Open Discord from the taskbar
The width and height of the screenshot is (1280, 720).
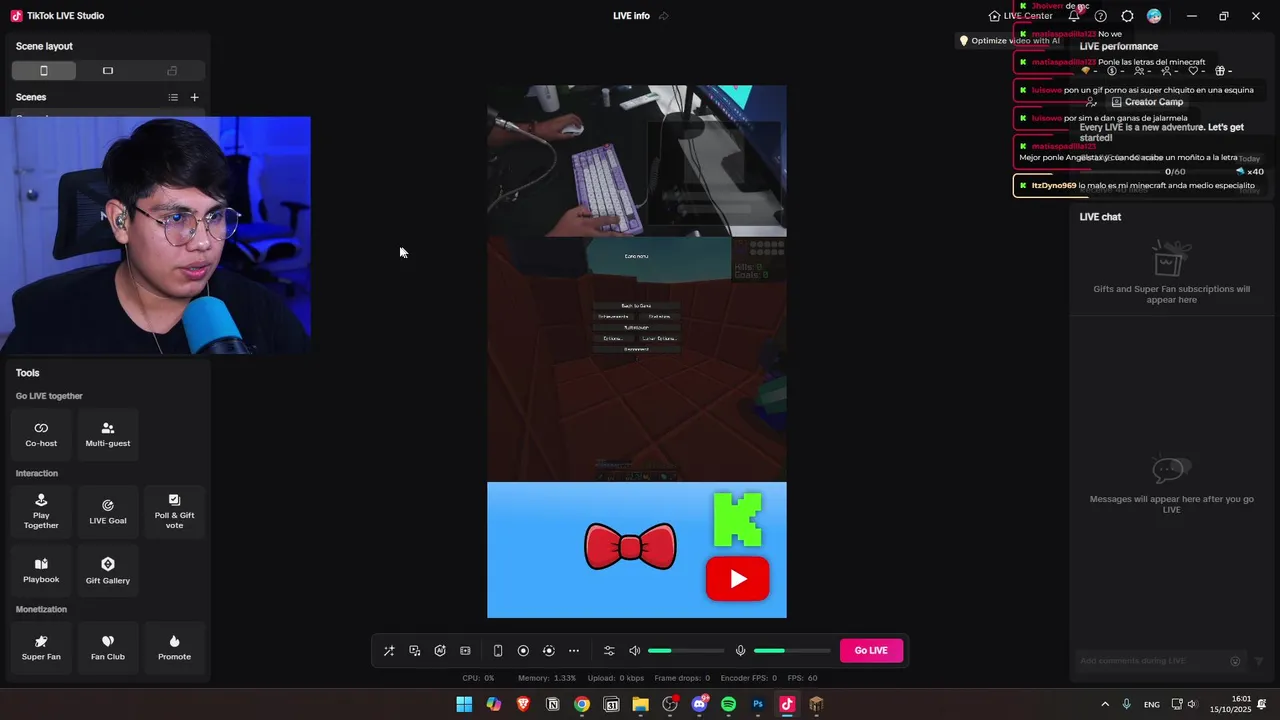699,704
